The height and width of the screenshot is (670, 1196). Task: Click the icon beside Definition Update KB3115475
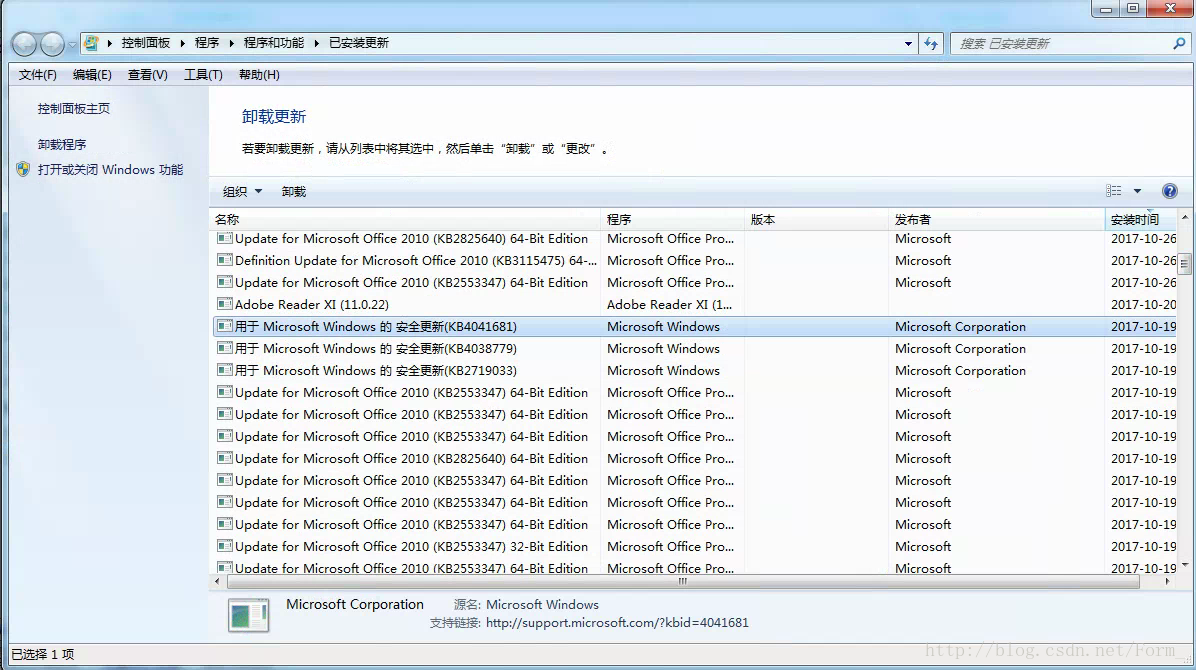(224, 260)
